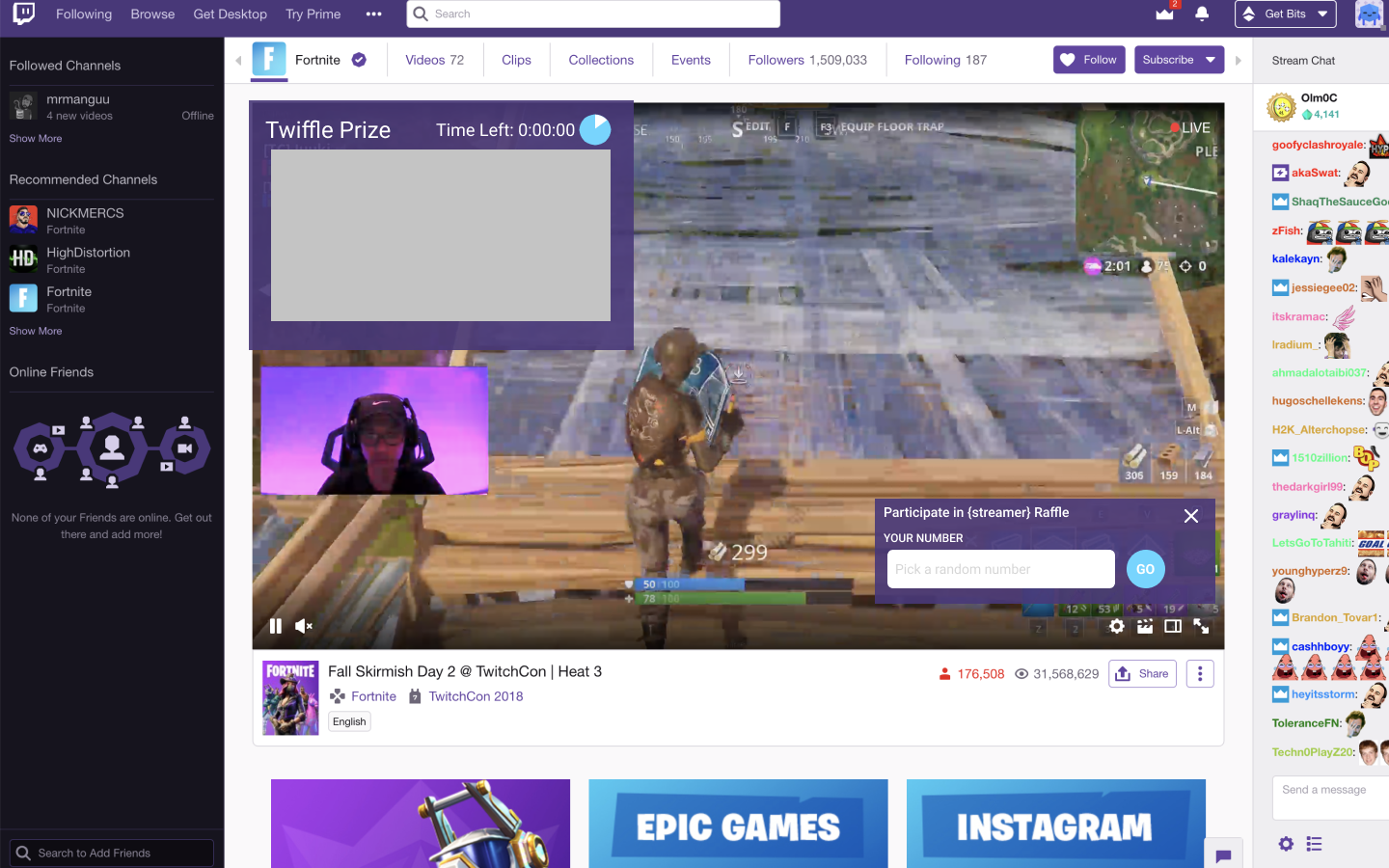Click username kalekayn in chat

[1296, 258]
